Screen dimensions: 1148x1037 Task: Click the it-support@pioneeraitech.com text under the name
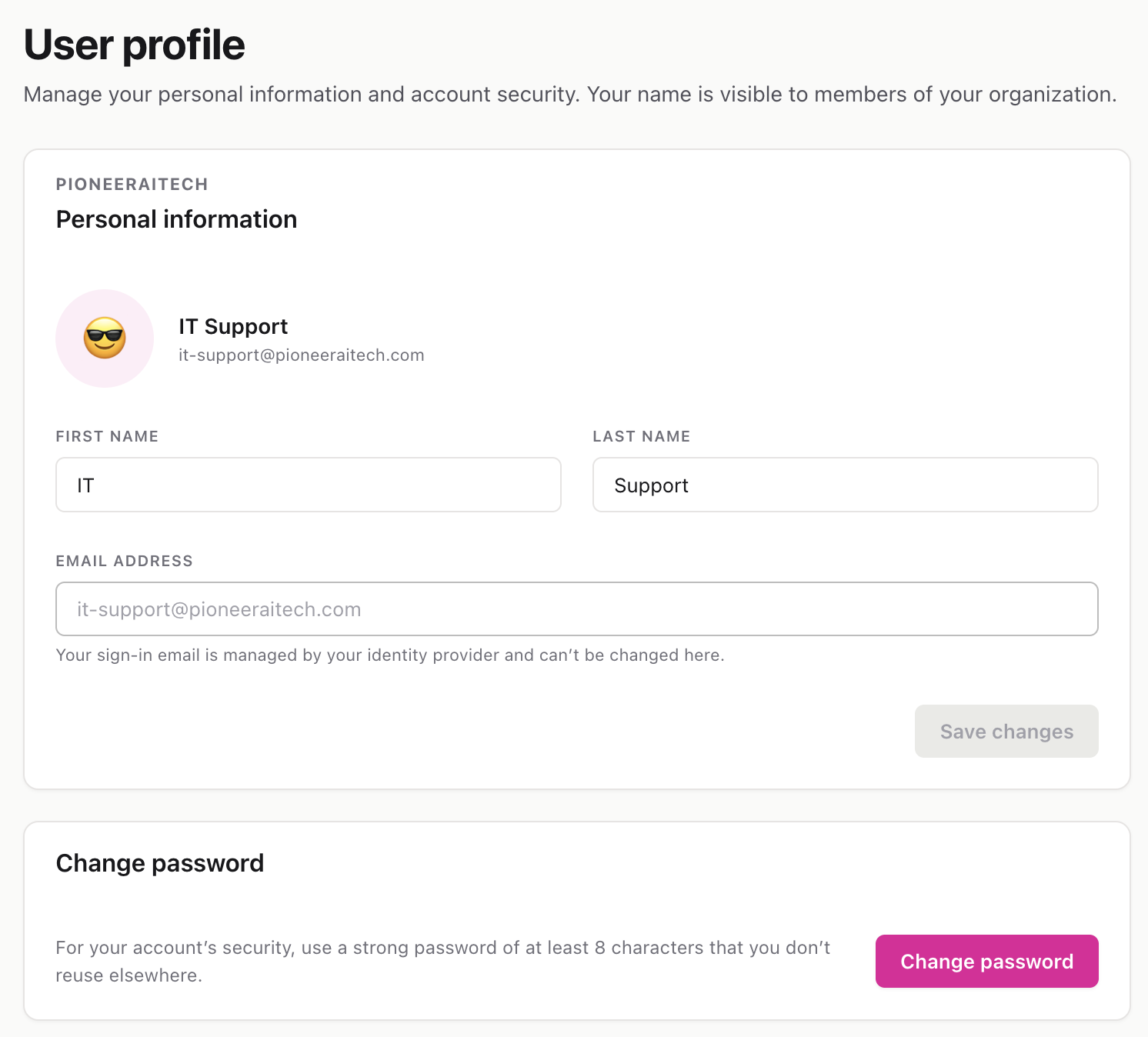302,355
